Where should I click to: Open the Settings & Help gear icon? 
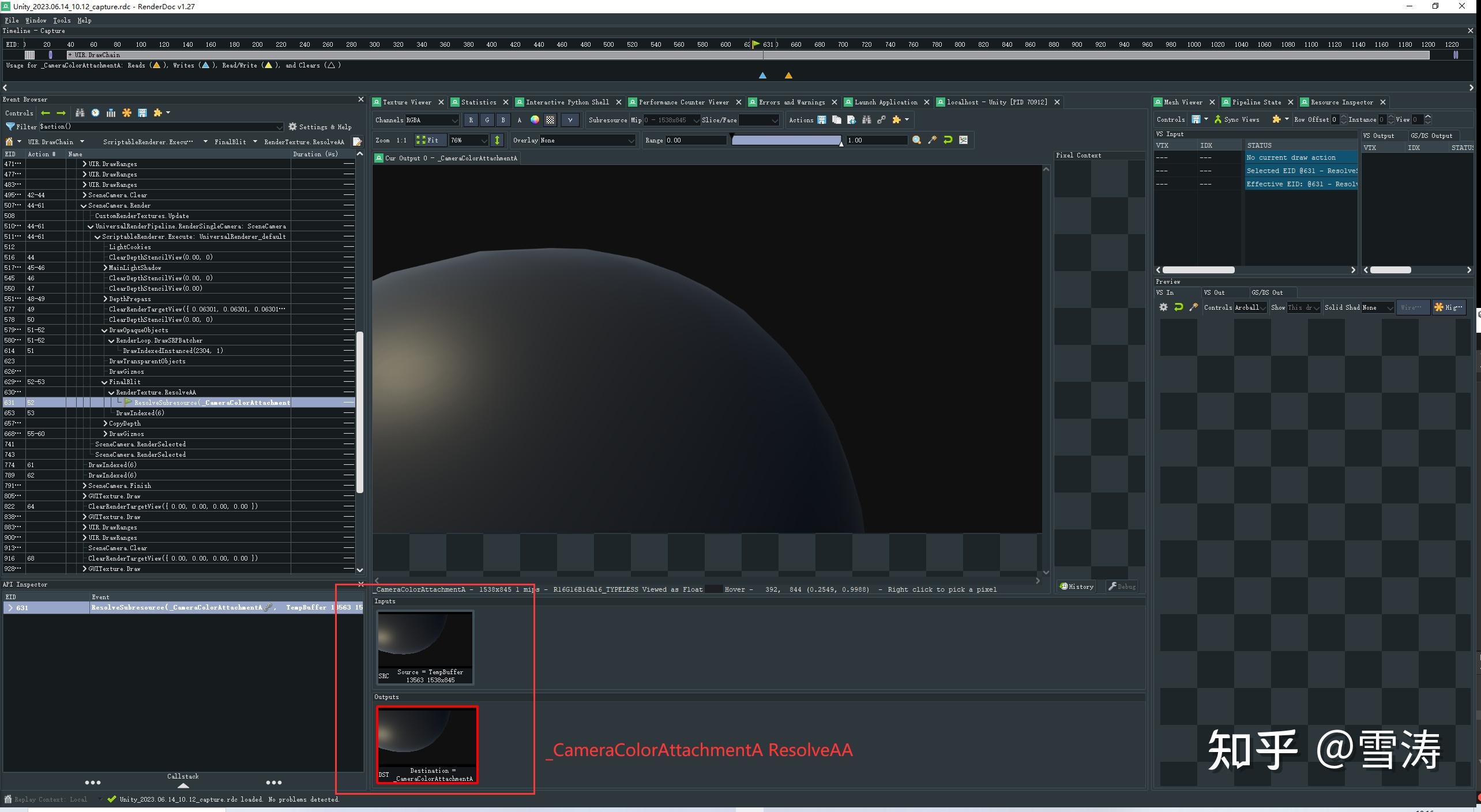click(292, 127)
